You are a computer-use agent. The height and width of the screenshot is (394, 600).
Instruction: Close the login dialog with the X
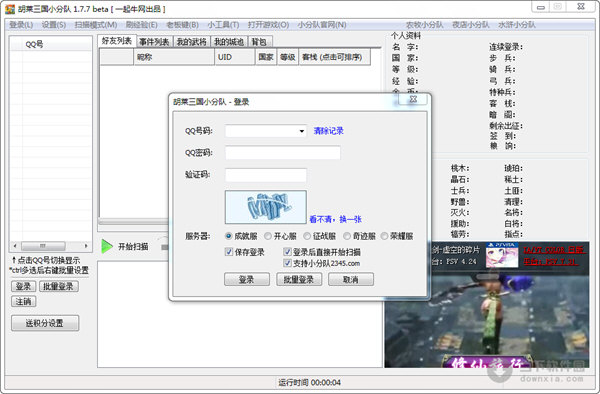[413, 99]
